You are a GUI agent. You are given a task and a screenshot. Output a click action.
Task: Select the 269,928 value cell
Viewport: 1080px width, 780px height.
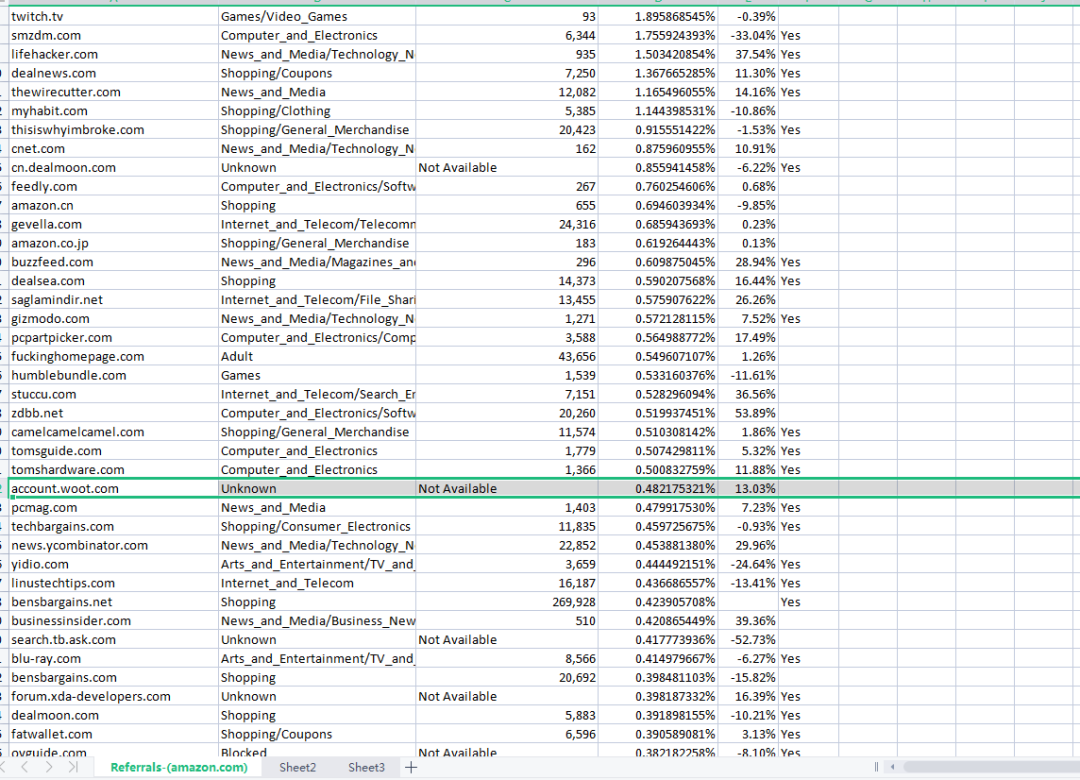[506, 602]
